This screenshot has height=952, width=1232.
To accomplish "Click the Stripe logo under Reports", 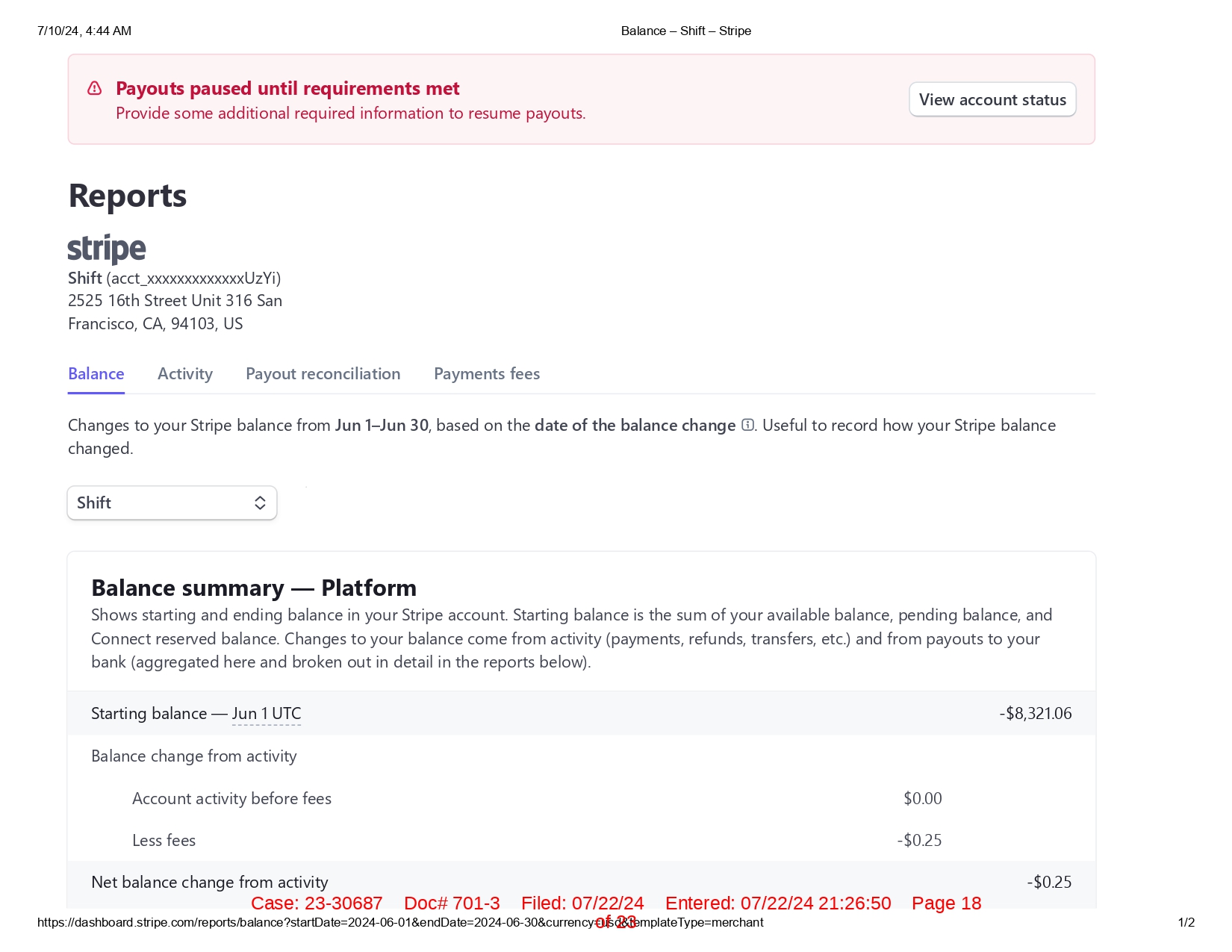I will (107, 249).
